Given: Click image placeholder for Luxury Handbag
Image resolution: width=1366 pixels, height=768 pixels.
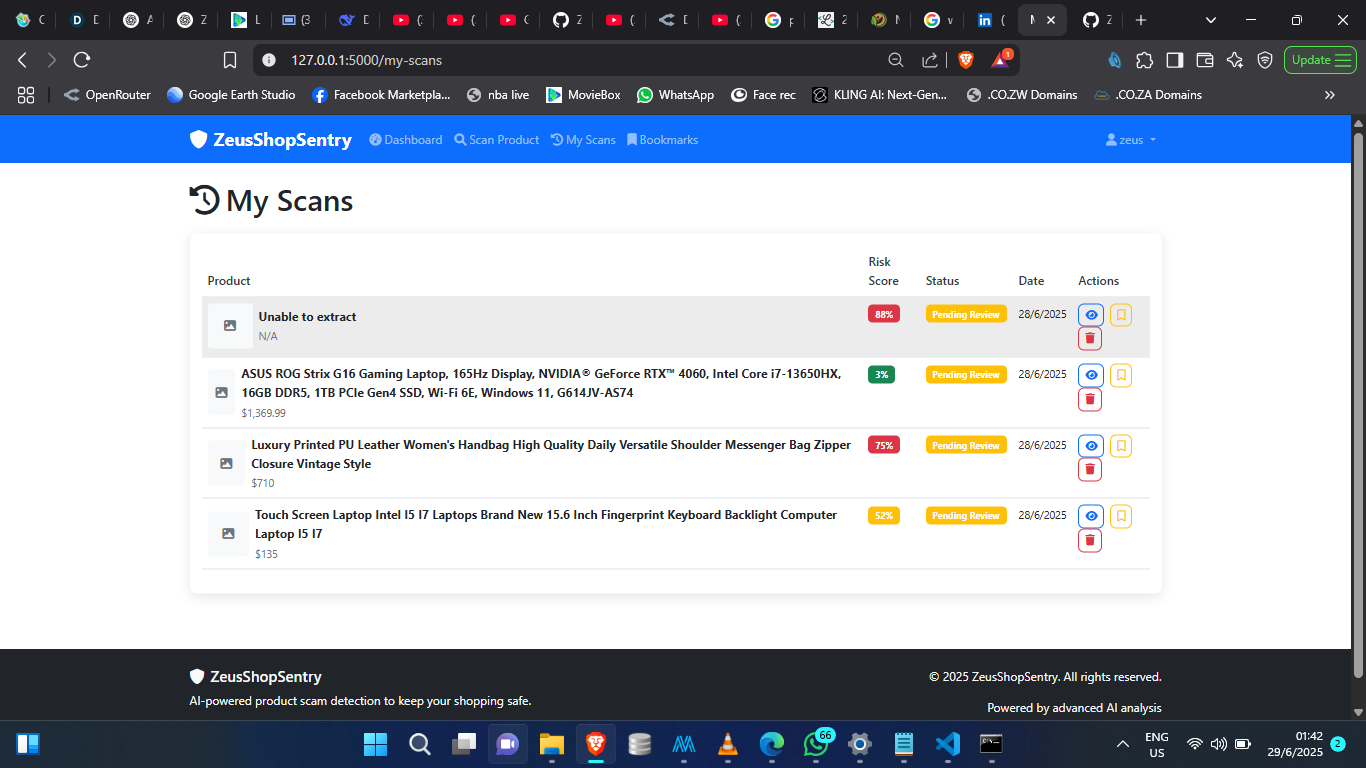Looking at the screenshot, I should point(226,463).
